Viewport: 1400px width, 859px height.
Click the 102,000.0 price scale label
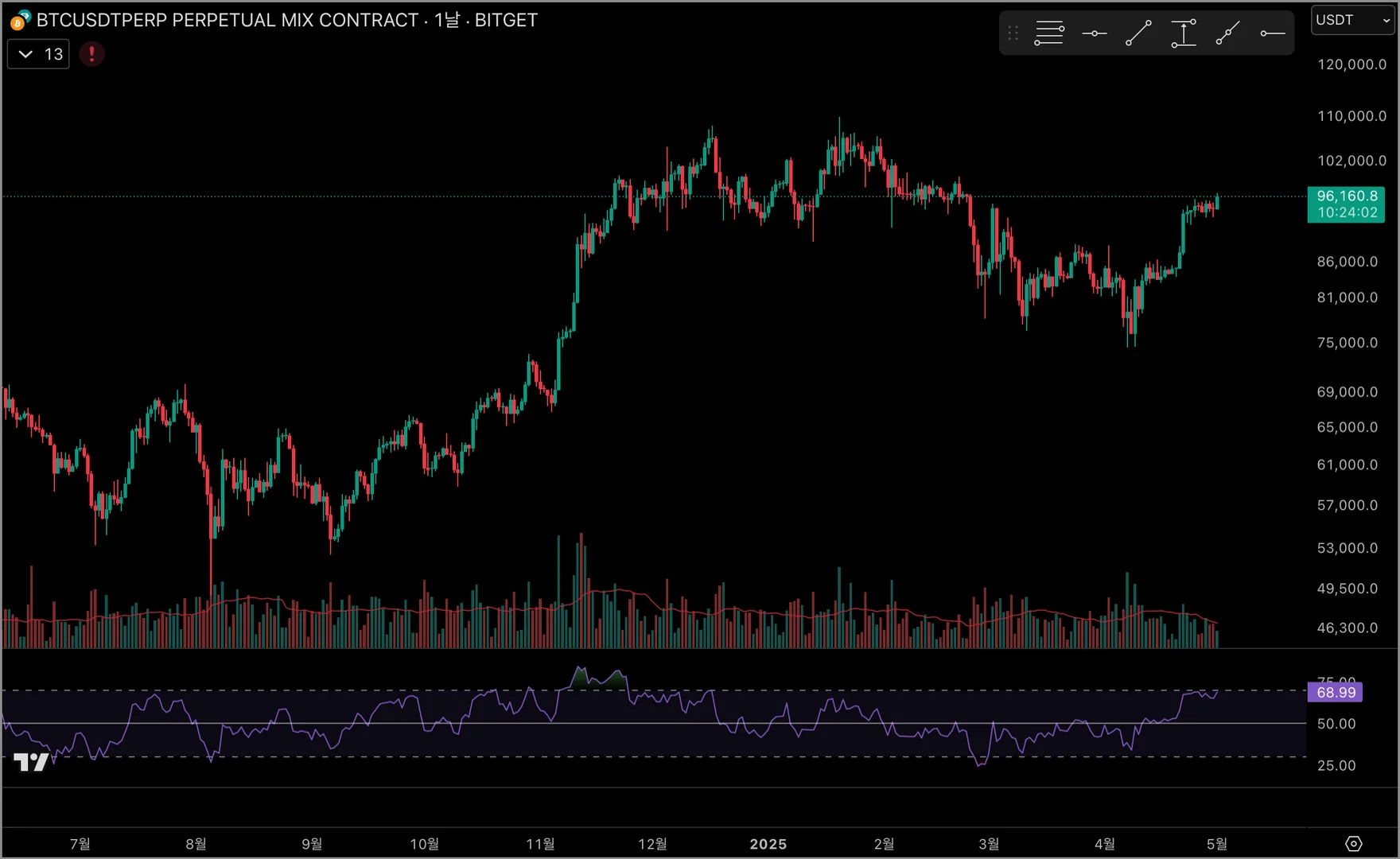pyautogui.click(x=1352, y=161)
